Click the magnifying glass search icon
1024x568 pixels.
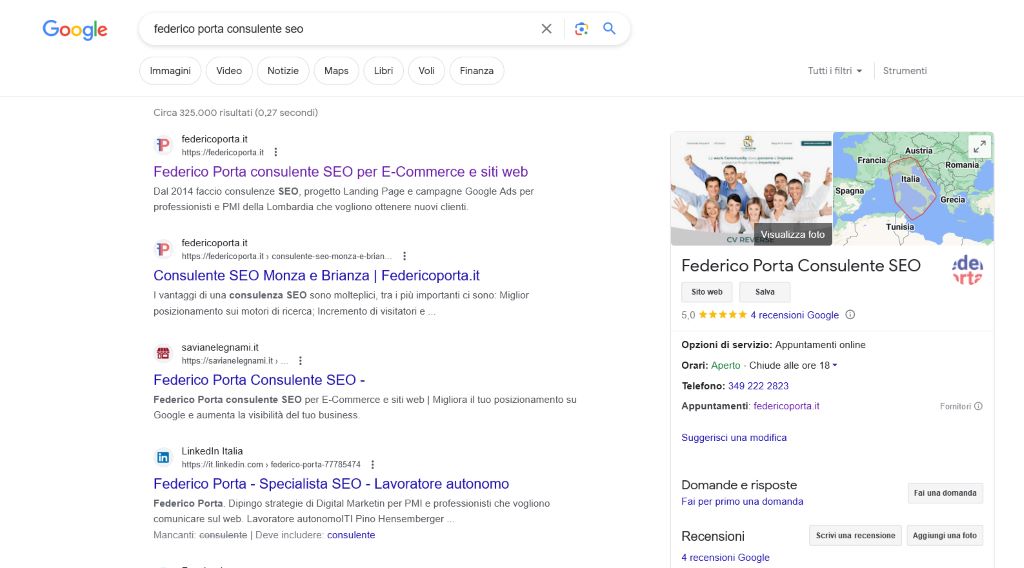[609, 29]
